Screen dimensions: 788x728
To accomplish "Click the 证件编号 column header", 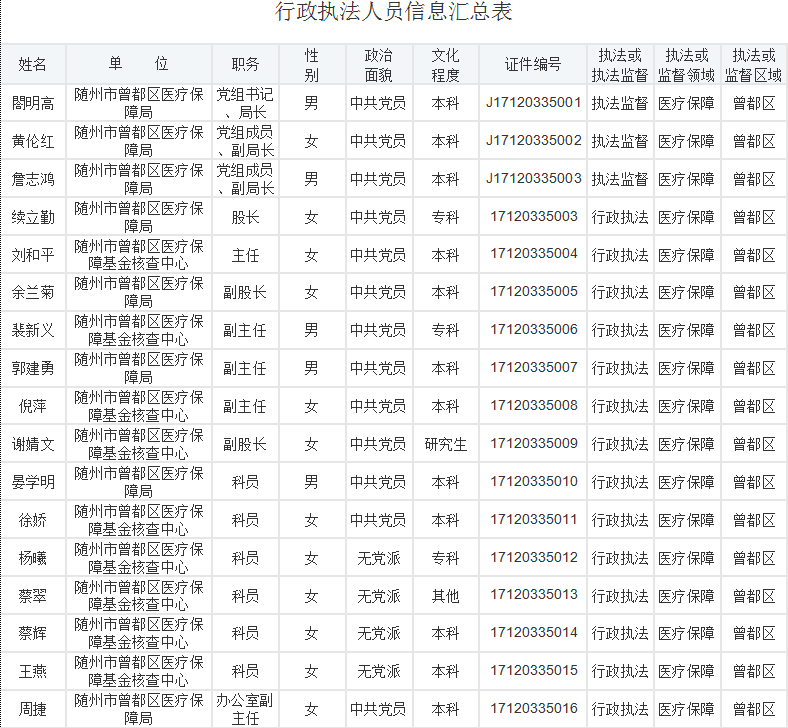I will click(533, 64).
